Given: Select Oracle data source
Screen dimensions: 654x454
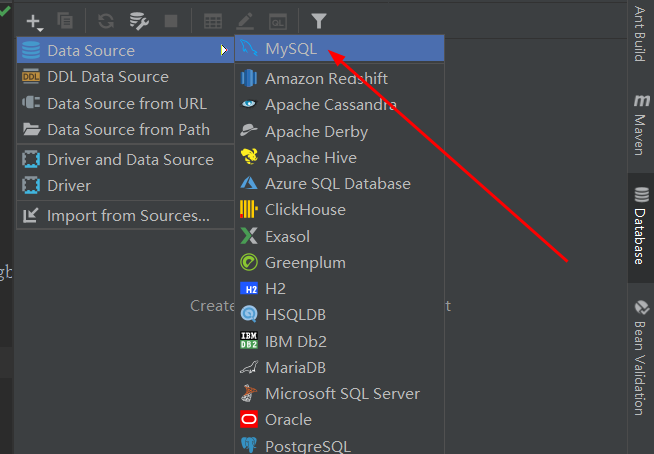Looking at the screenshot, I should tap(340, 420).
